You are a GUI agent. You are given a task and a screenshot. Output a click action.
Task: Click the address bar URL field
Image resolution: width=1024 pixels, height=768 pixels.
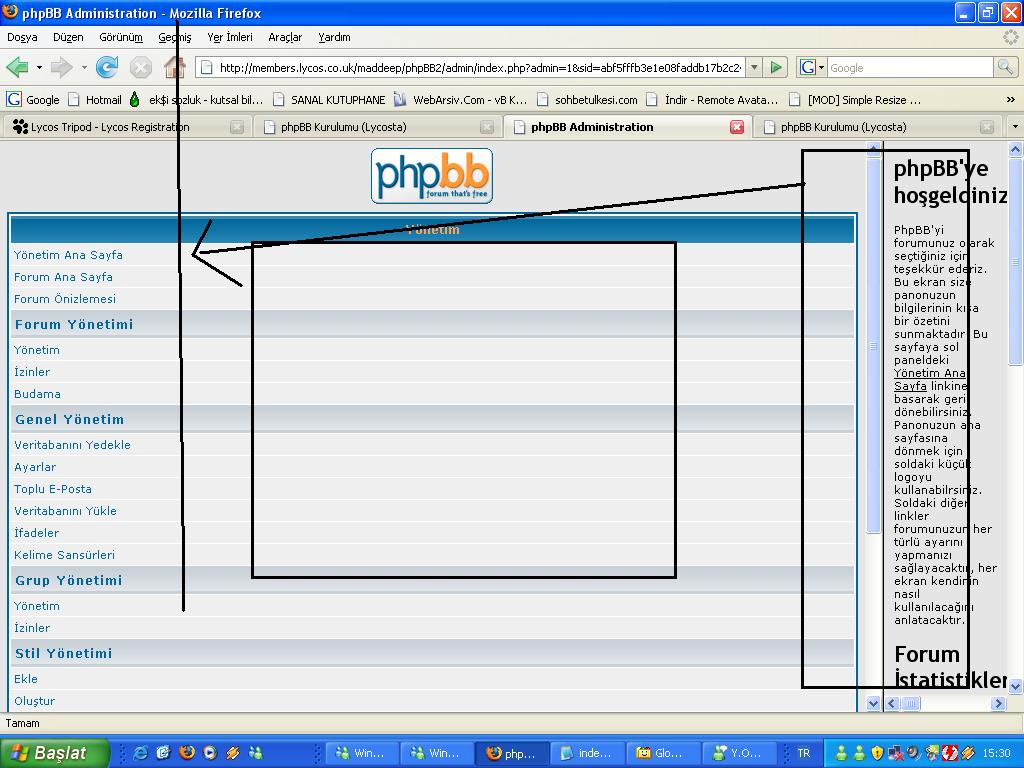tap(480, 67)
